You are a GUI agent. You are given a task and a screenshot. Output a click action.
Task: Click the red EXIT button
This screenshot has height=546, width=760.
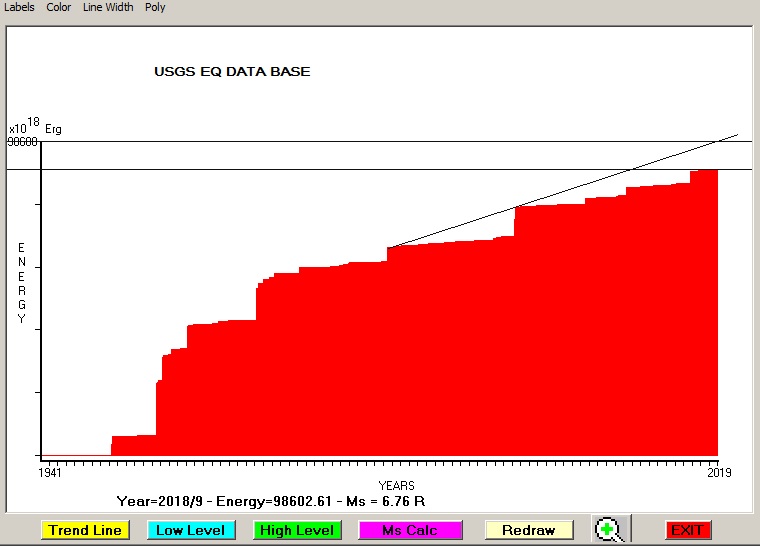pos(686,530)
